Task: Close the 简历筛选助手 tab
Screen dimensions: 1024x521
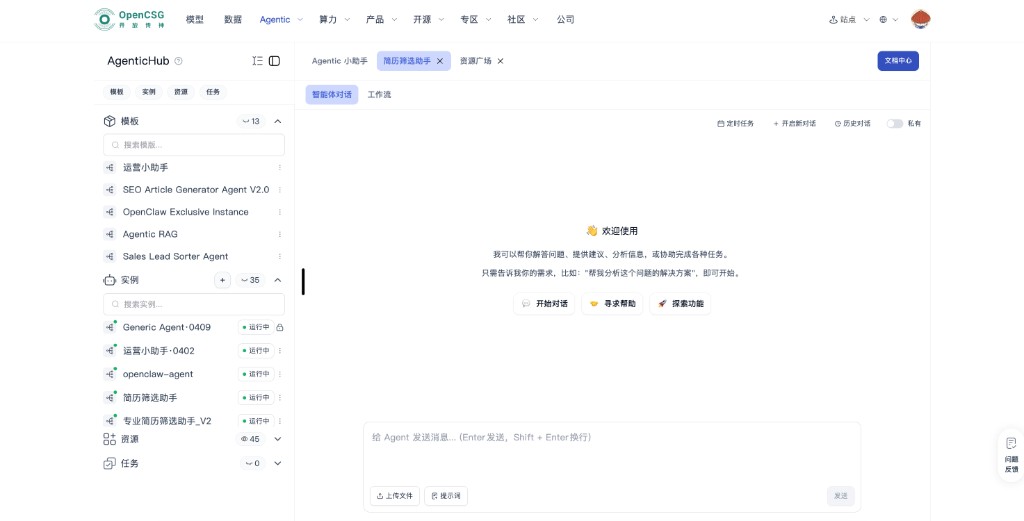Action: point(440,61)
